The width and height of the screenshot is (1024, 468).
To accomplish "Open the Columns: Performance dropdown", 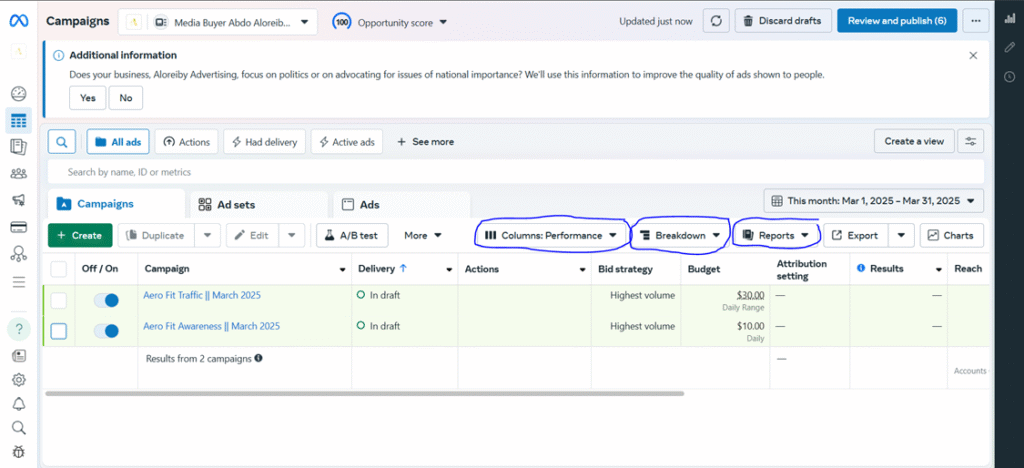I will coord(551,236).
